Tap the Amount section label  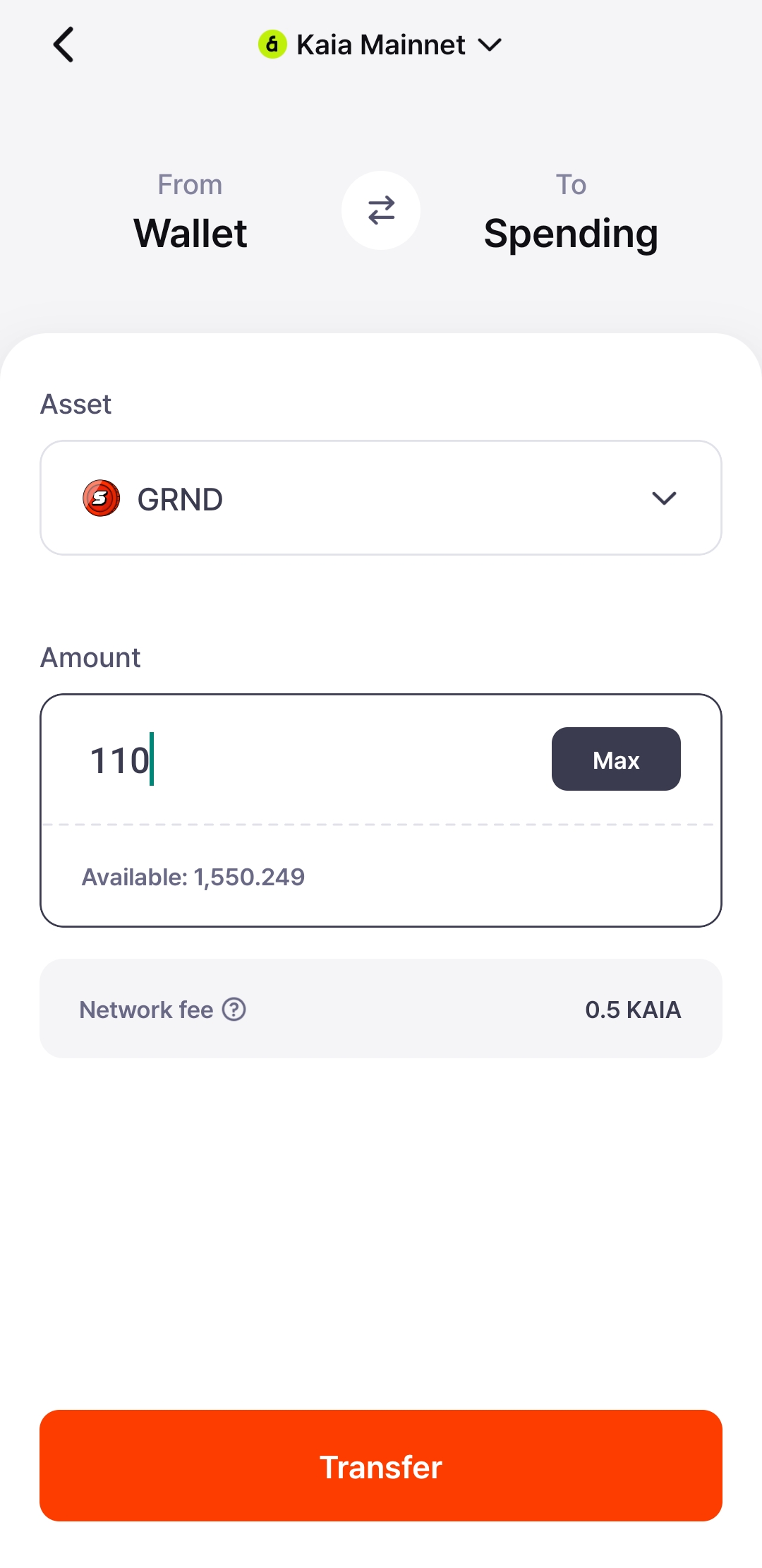90,657
